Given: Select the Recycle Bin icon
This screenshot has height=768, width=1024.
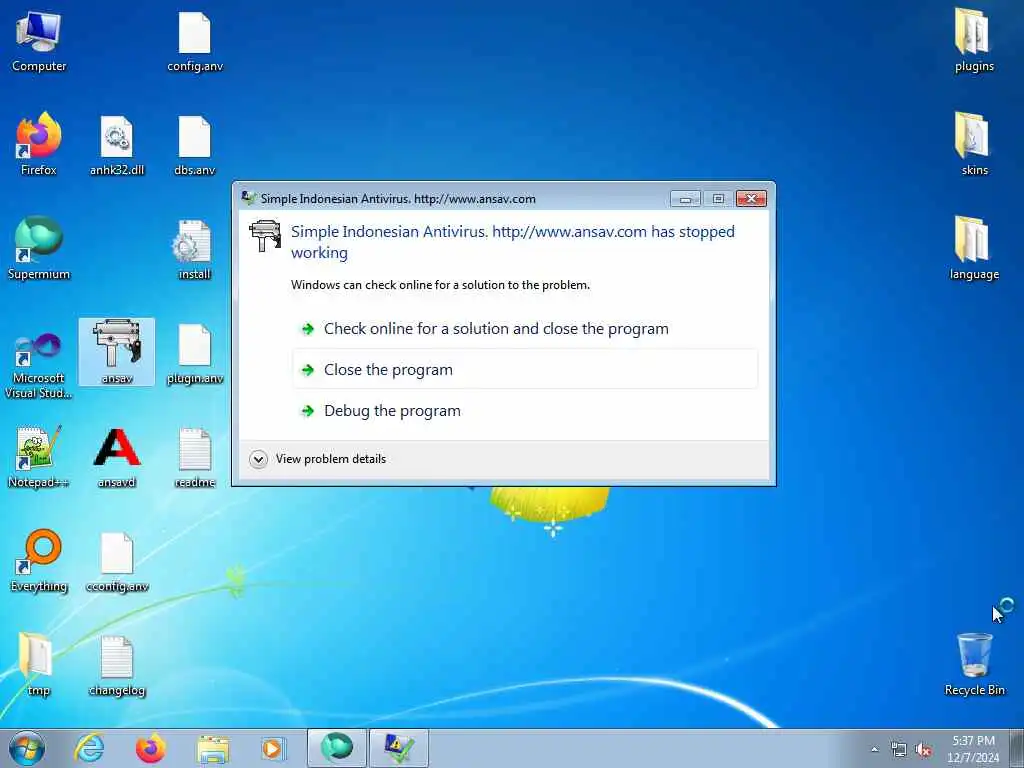Looking at the screenshot, I should pyautogui.click(x=974, y=664).
